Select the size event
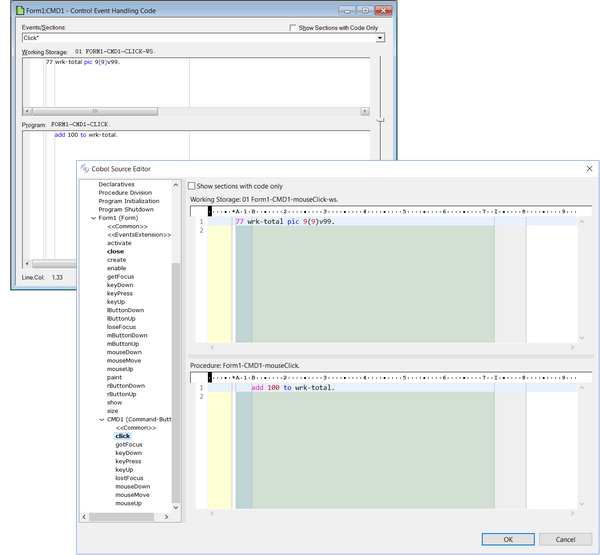This screenshot has height=555, width=600. pyautogui.click(x=112, y=411)
